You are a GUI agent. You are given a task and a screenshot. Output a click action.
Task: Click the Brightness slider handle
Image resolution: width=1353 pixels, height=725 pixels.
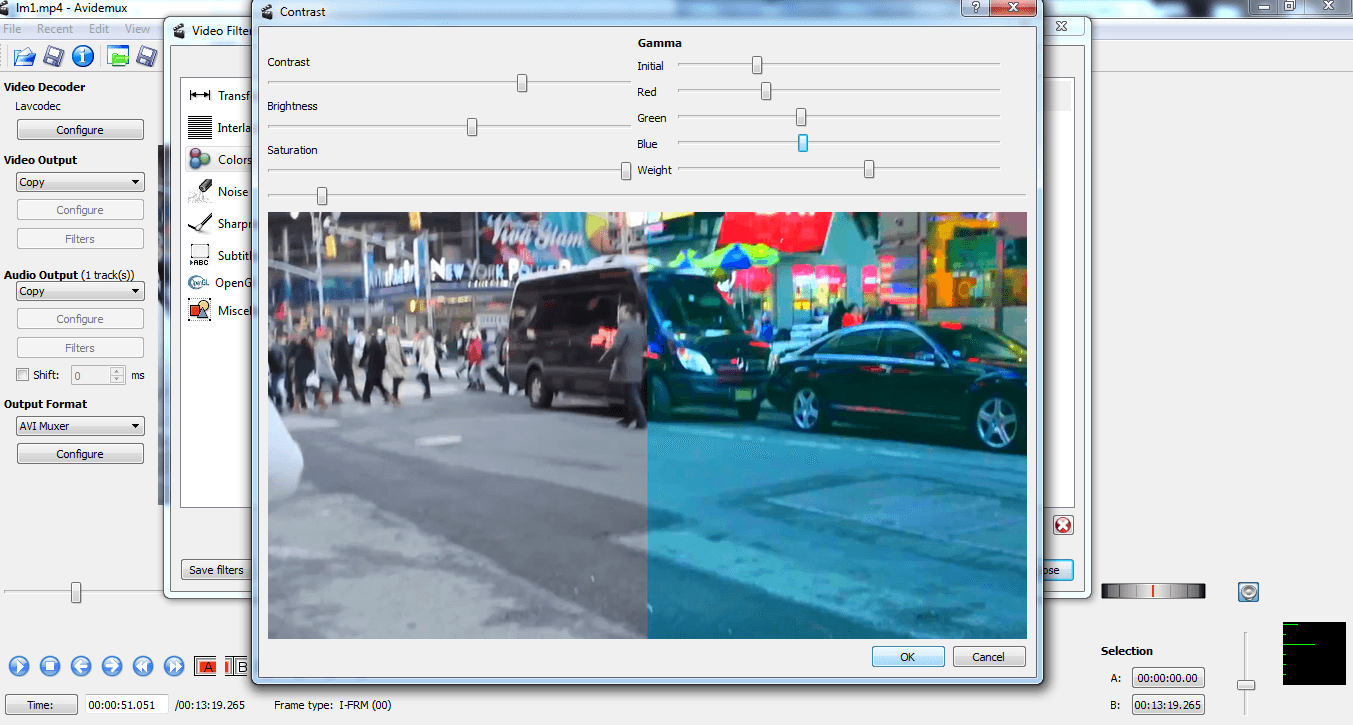[472, 127]
